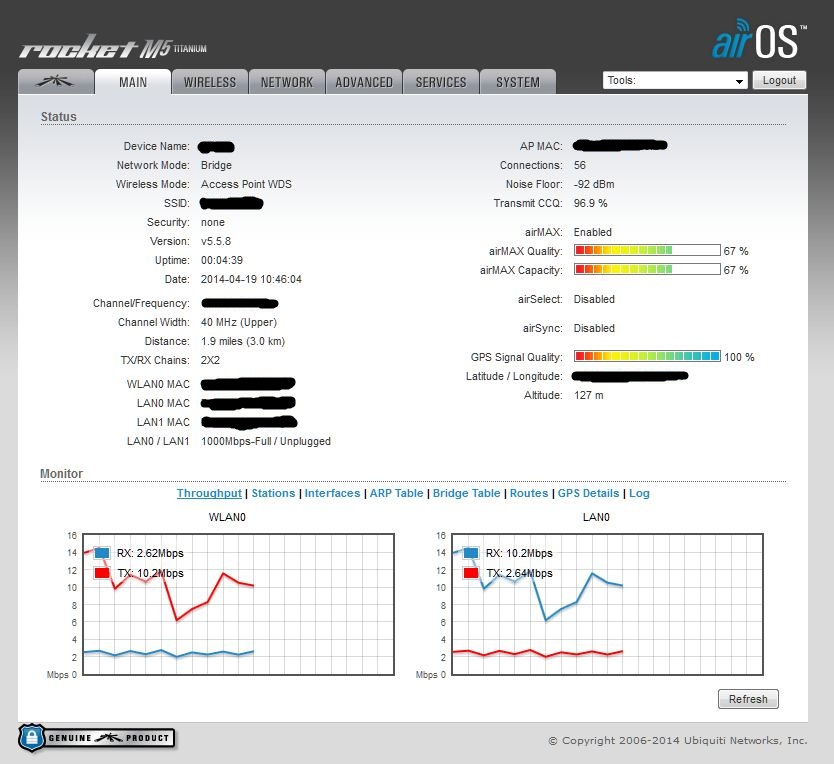
Task: Switch to the MAIN tab
Action: (133, 82)
